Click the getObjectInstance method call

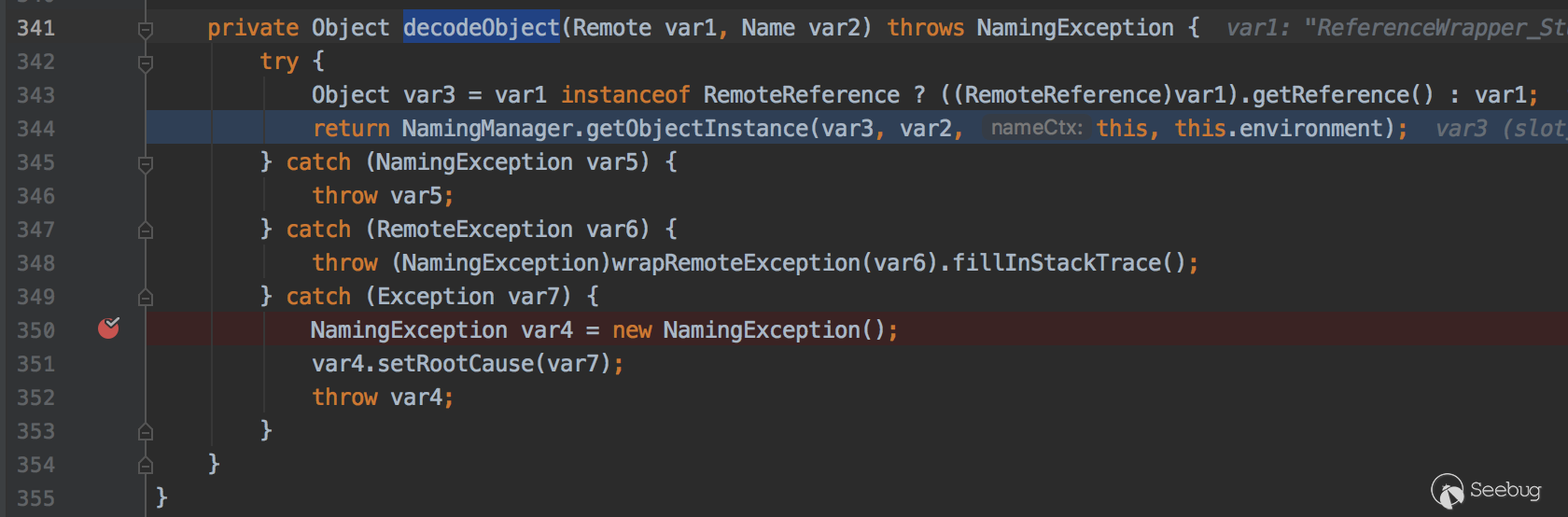(698, 129)
